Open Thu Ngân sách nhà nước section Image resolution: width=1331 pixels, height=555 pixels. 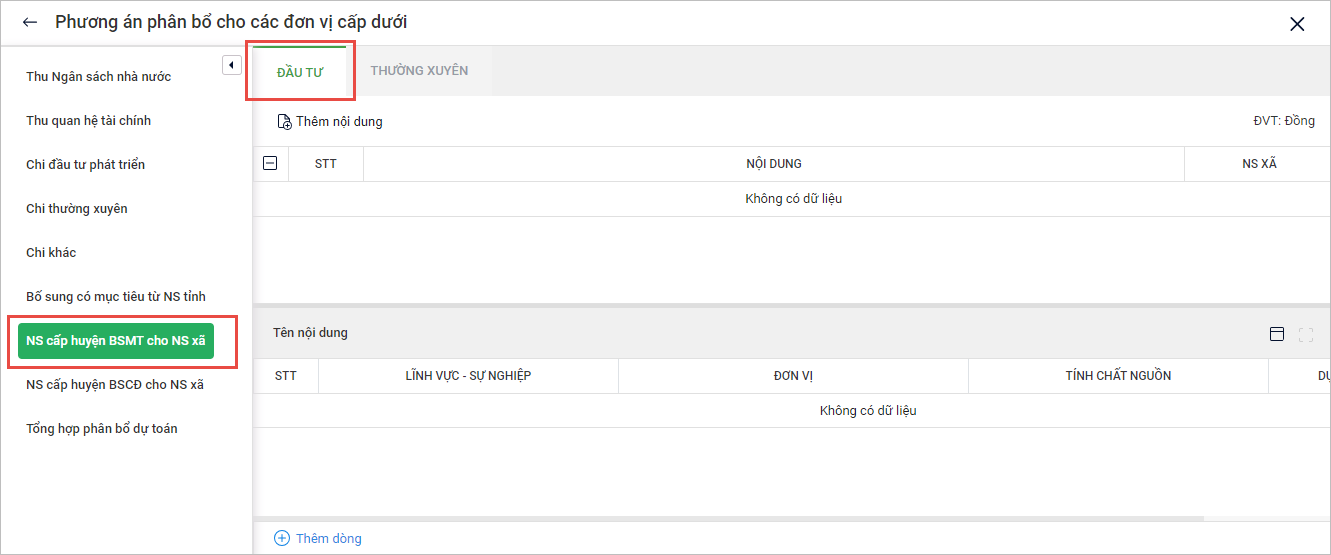pyautogui.click(x=98, y=77)
